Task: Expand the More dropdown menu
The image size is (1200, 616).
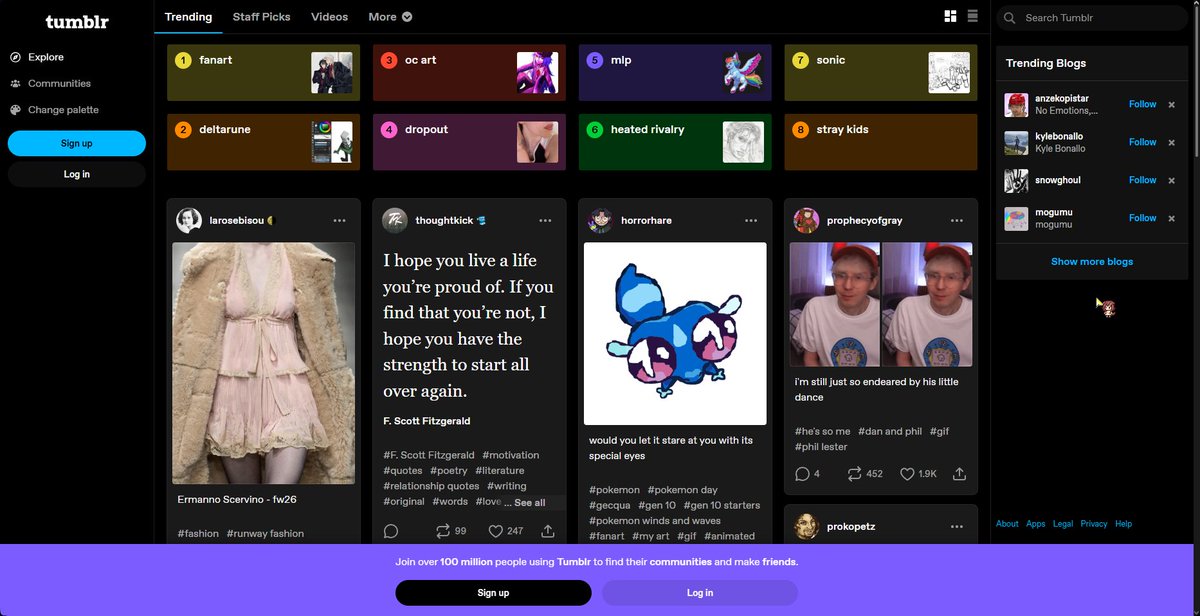Action: coord(390,17)
